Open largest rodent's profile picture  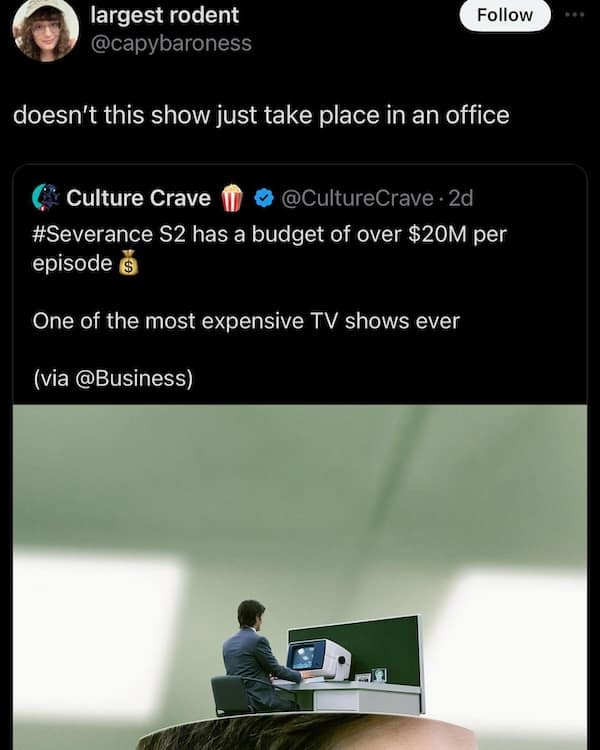coord(45,30)
